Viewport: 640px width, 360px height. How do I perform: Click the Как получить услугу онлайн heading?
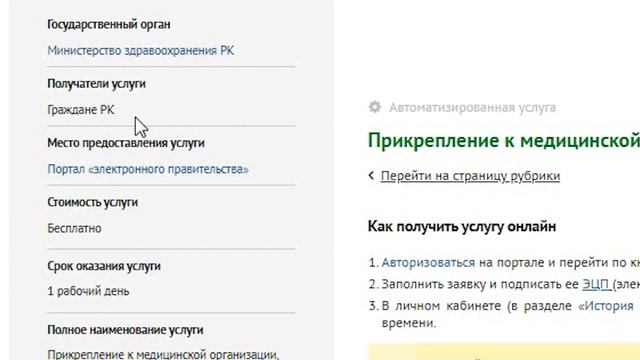pos(462,226)
